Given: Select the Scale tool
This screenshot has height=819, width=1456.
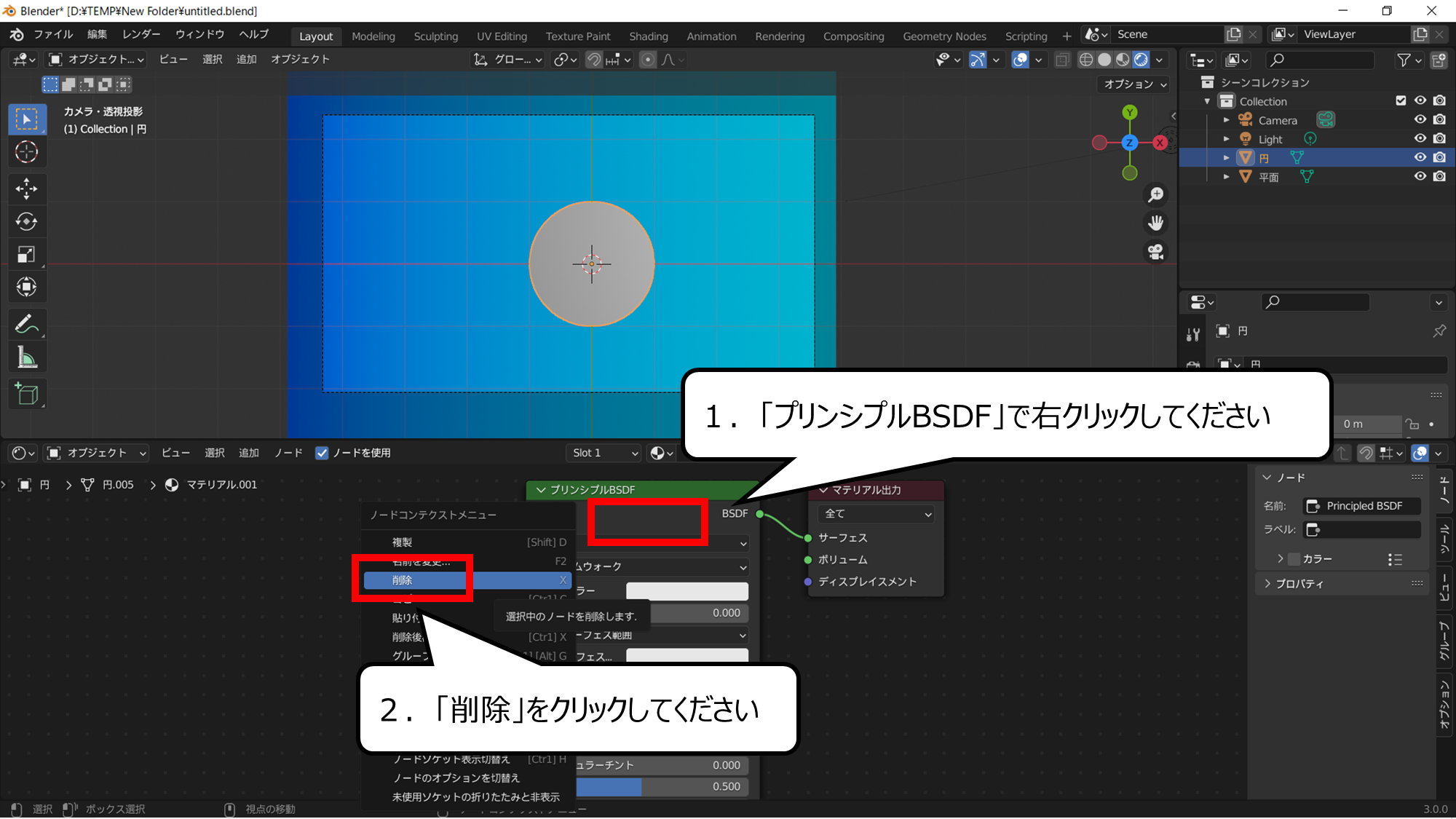Looking at the screenshot, I should pyautogui.click(x=27, y=254).
